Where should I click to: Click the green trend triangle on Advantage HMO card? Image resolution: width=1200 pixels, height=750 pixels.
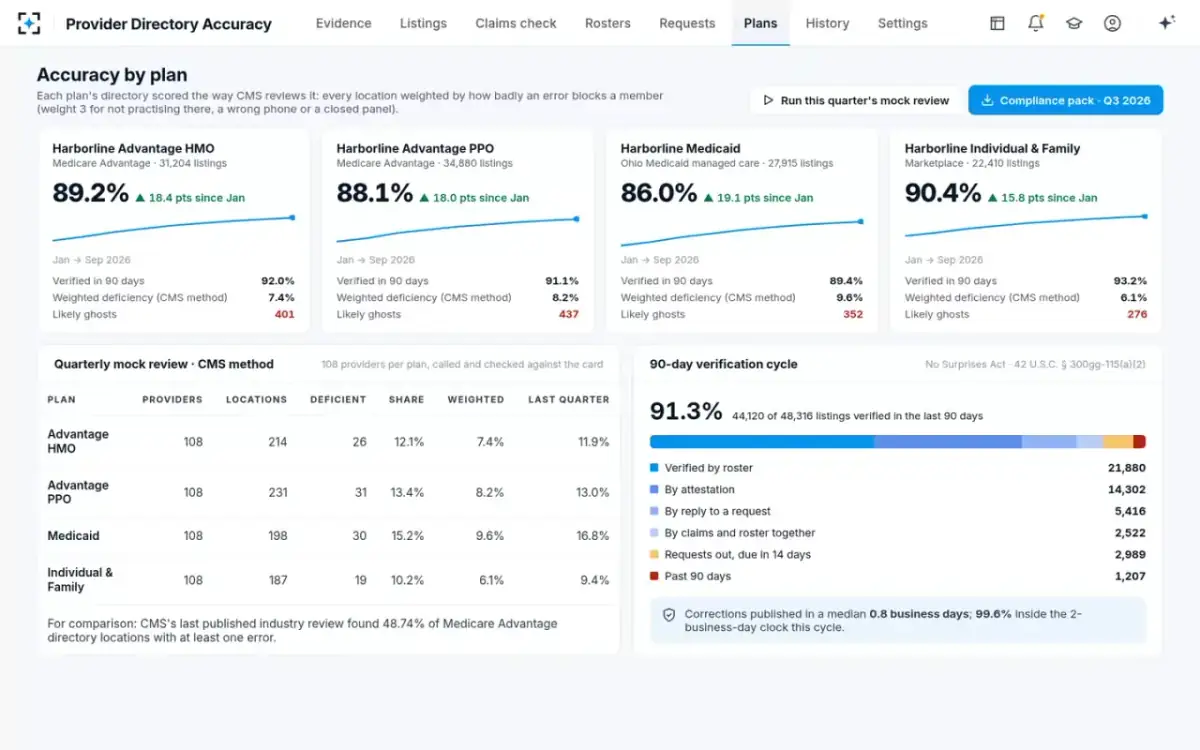tap(140, 198)
